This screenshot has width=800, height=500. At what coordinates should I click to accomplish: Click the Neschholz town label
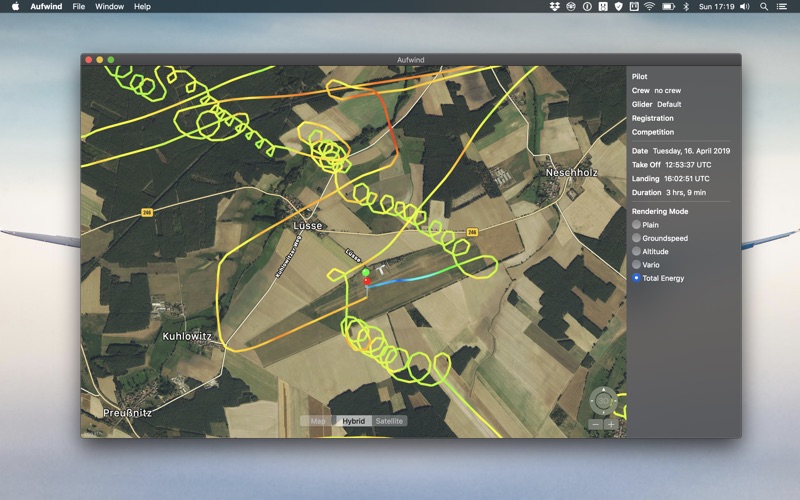pyautogui.click(x=571, y=172)
